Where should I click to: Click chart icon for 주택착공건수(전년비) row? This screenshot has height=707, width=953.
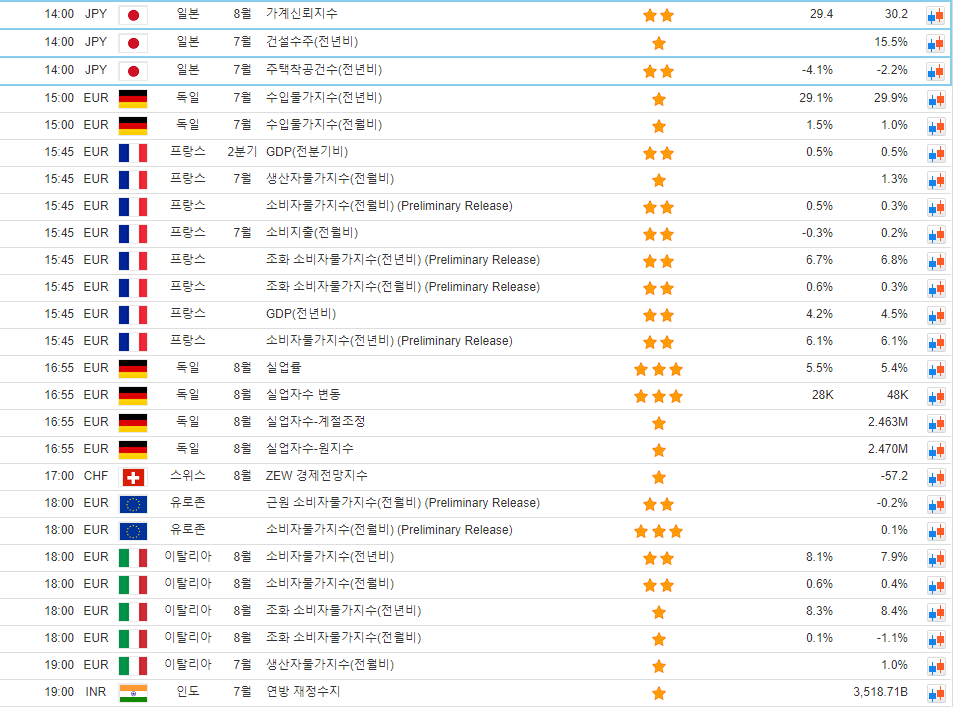pos(935,71)
